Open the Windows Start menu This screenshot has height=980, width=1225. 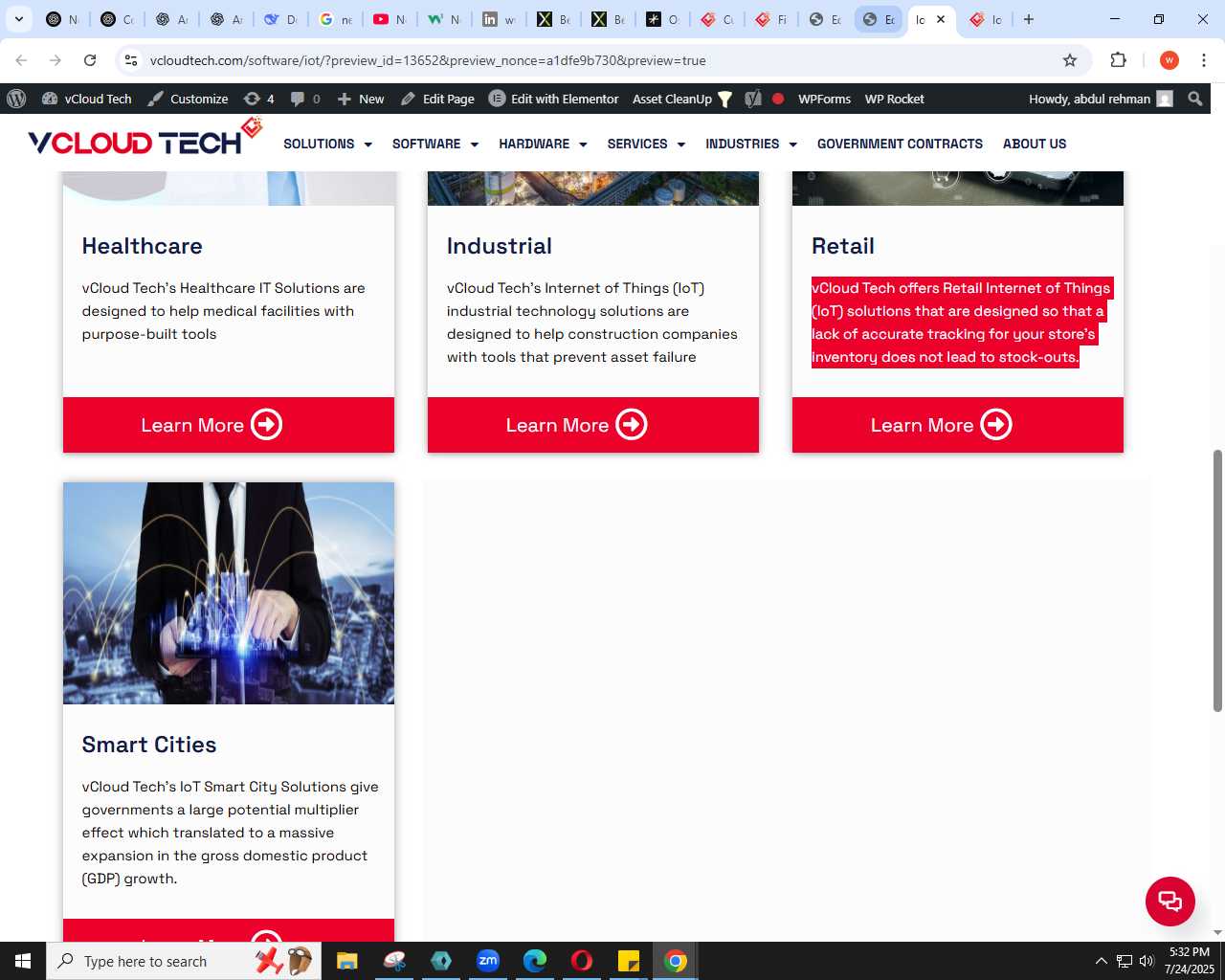[x=23, y=961]
